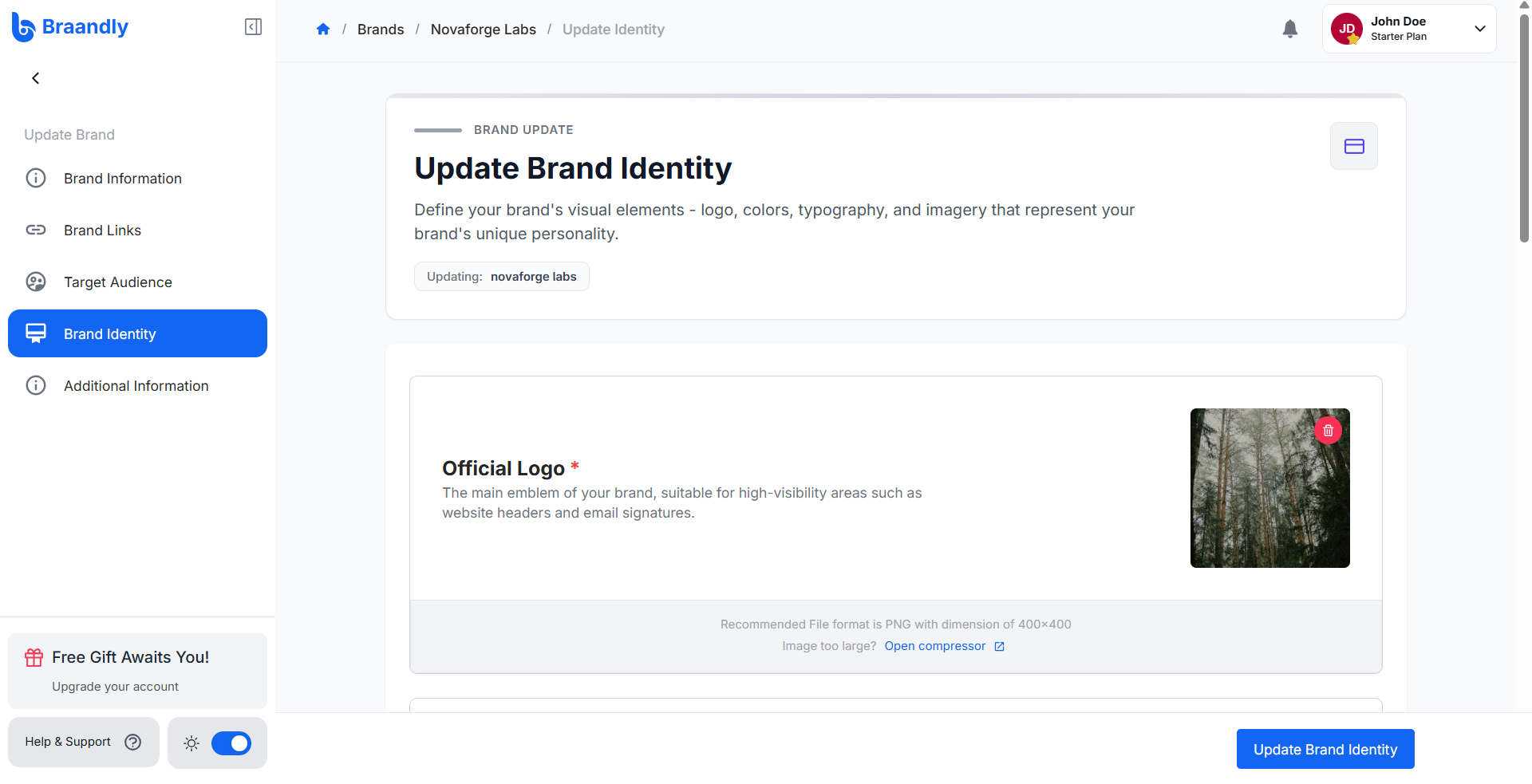Click the Help question mark icon
Screen dimensions: 1532x784
coord(133,742)
